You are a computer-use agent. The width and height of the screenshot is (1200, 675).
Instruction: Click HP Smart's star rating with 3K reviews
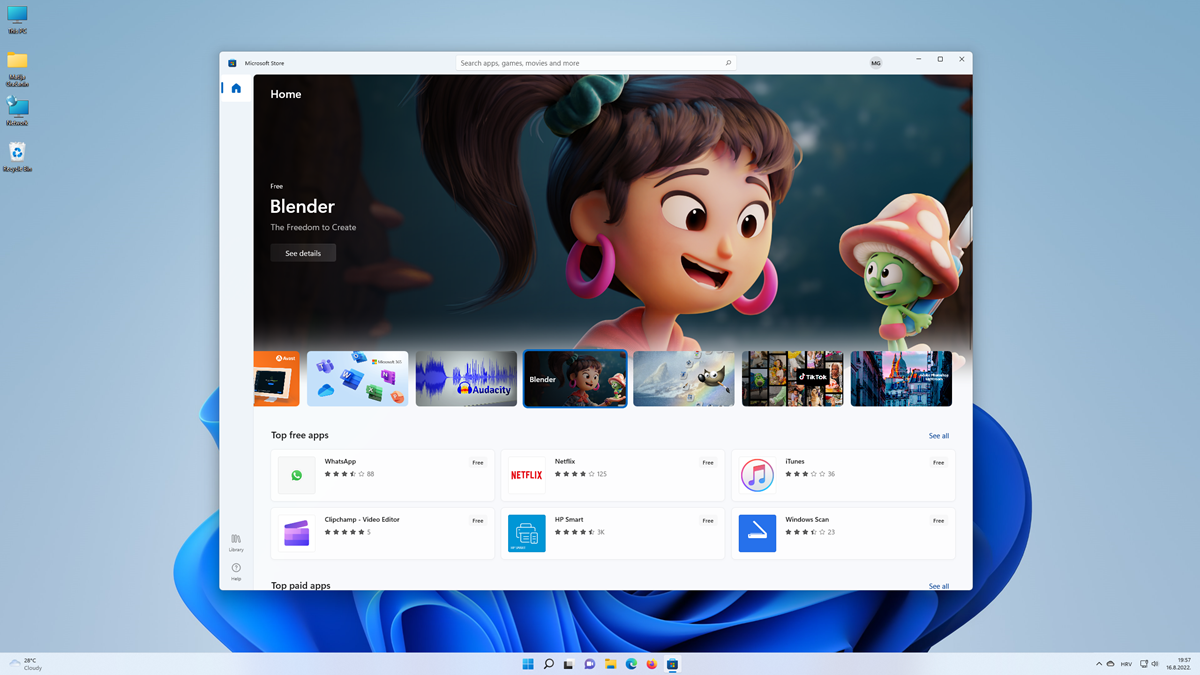pos(580,532)
